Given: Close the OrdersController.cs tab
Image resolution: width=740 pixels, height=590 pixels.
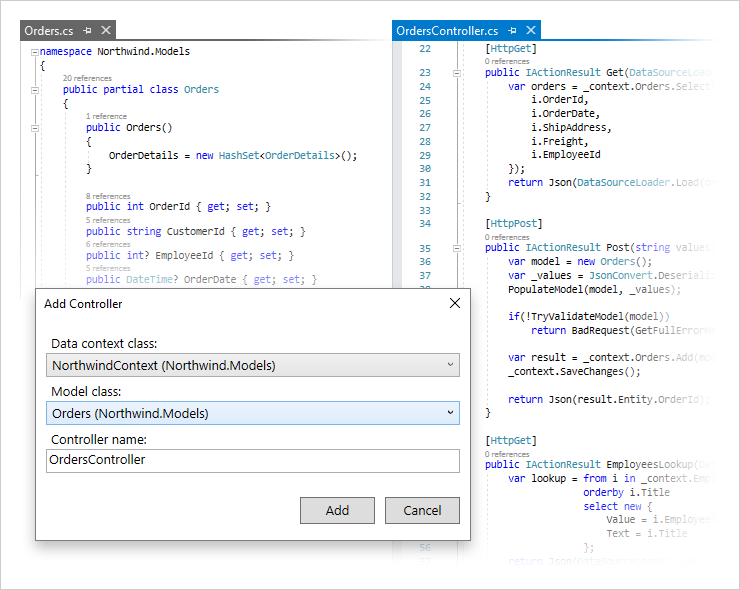Looking at the screenshot, I should [x=531, y=31].
